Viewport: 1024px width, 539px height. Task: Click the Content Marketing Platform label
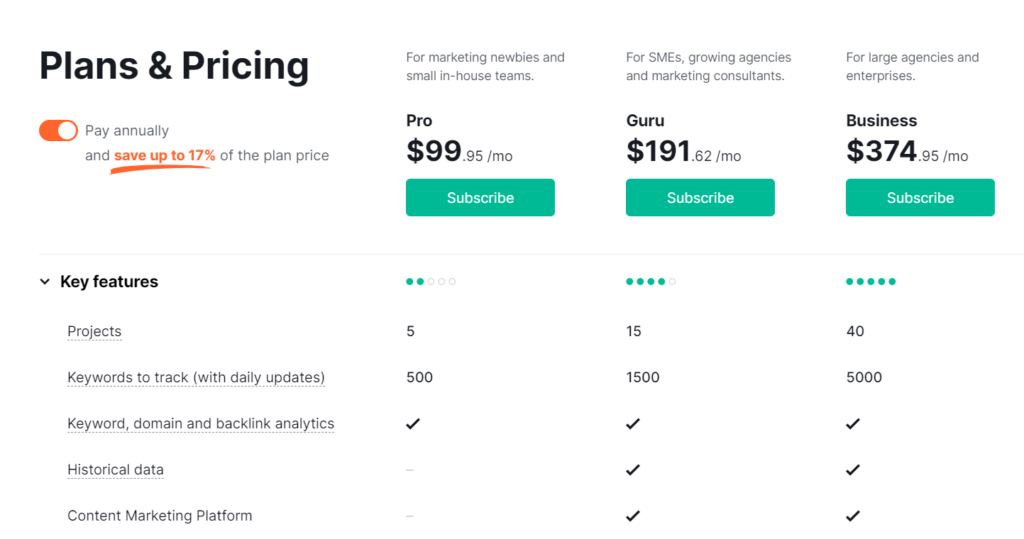click(x=160, y=515)
